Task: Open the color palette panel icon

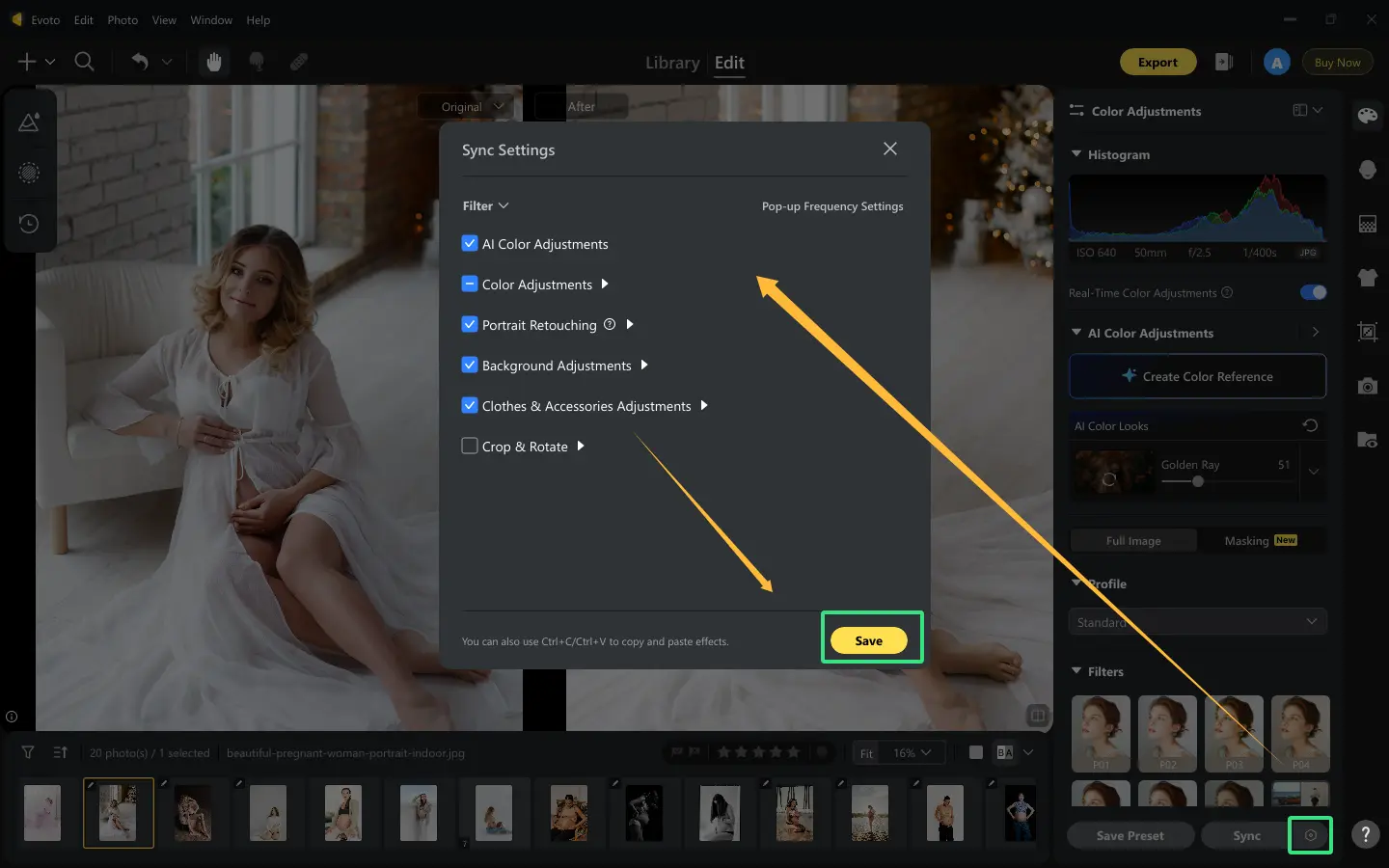Action: [1367, 116]
